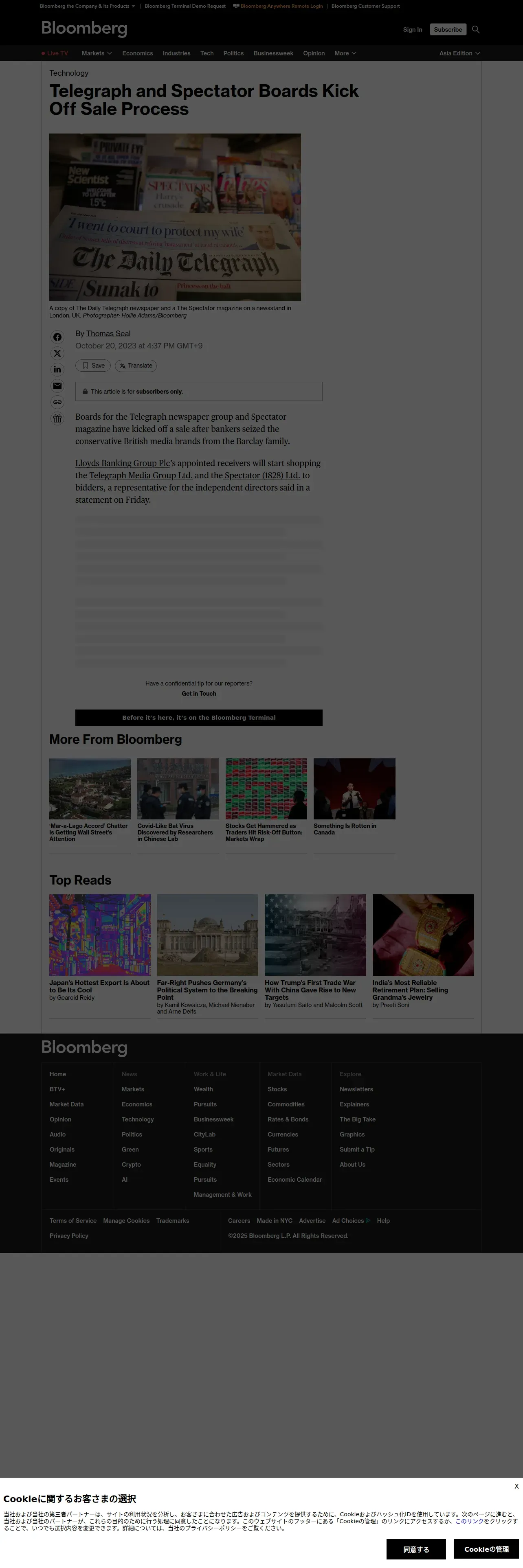The image size is (523, 1568).
Task: Open BTV+ in footer
Action: [57, 1090]
